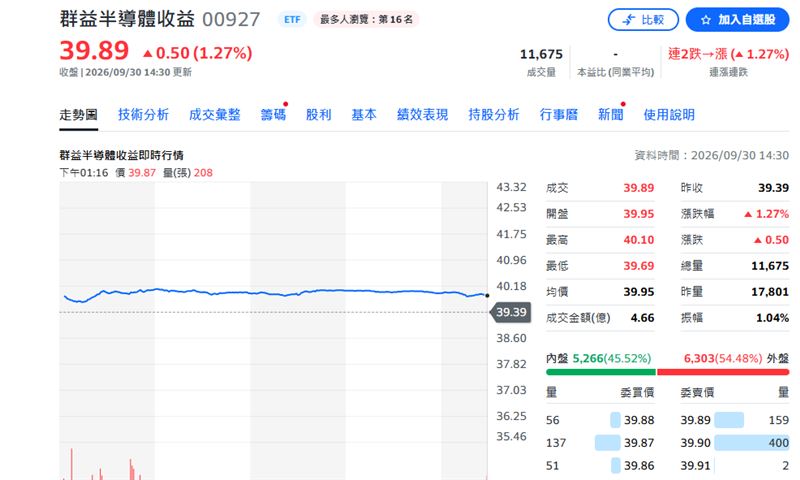Screen dimensions: 800x480
Task: Open the 最多人瀏覽 第16名 ranking tag
Action: click(x=366, y=20)
